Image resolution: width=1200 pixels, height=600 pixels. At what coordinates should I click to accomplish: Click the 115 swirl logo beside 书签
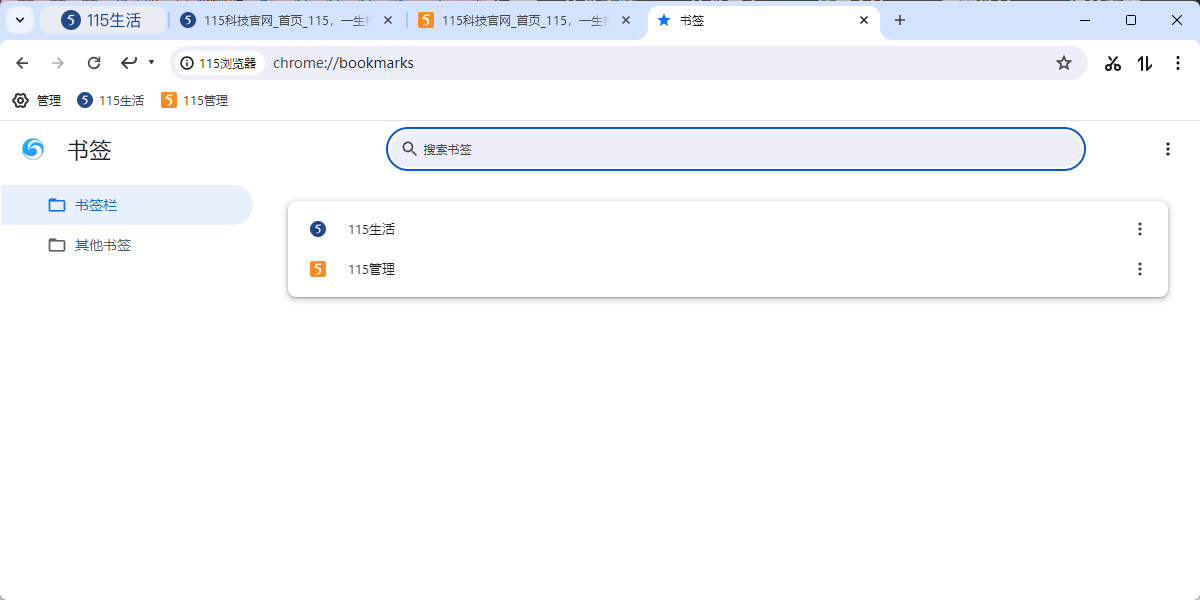(33, 149)
